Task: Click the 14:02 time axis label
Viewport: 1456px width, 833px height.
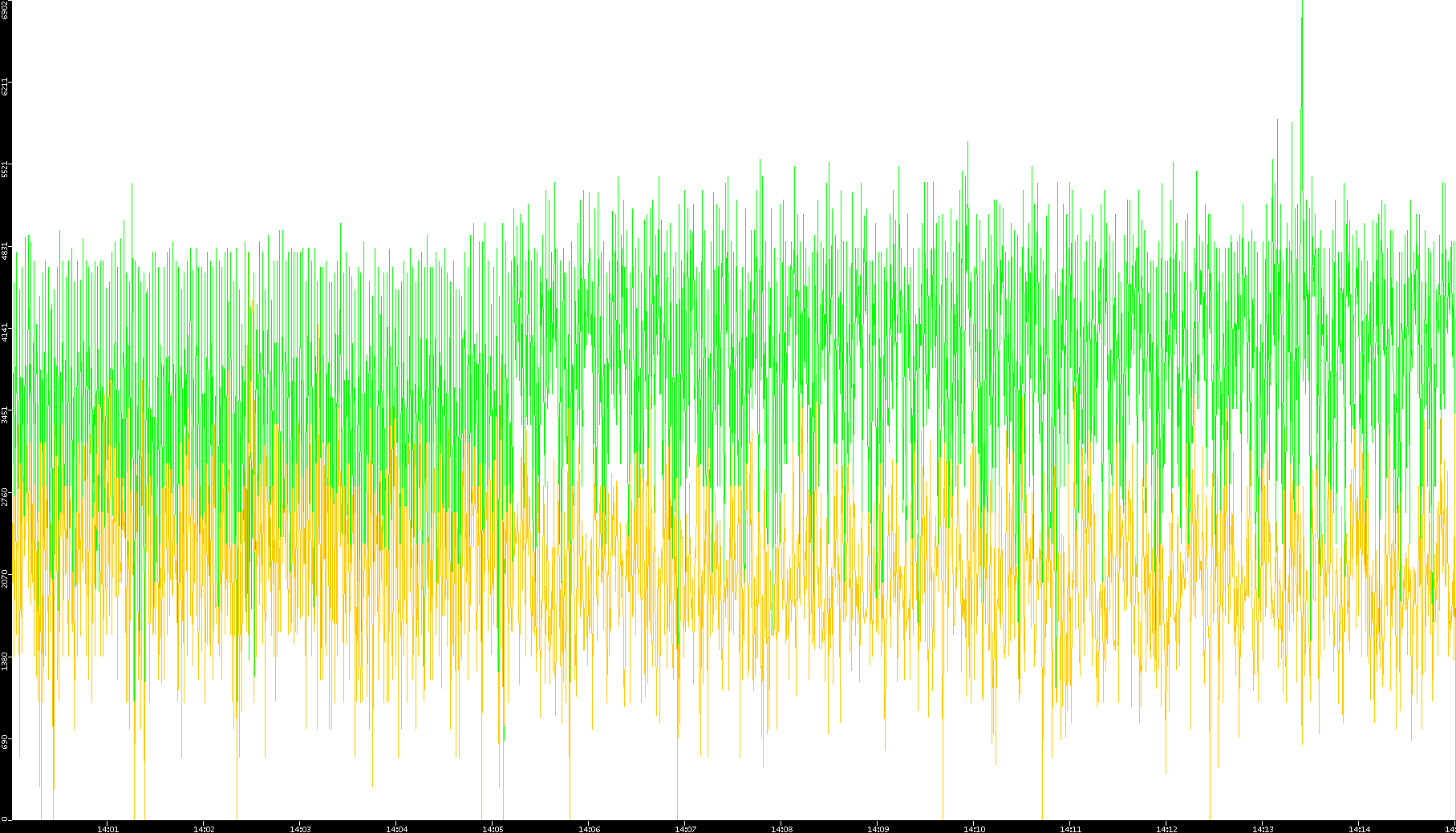Action: click(x=204, y=829)
